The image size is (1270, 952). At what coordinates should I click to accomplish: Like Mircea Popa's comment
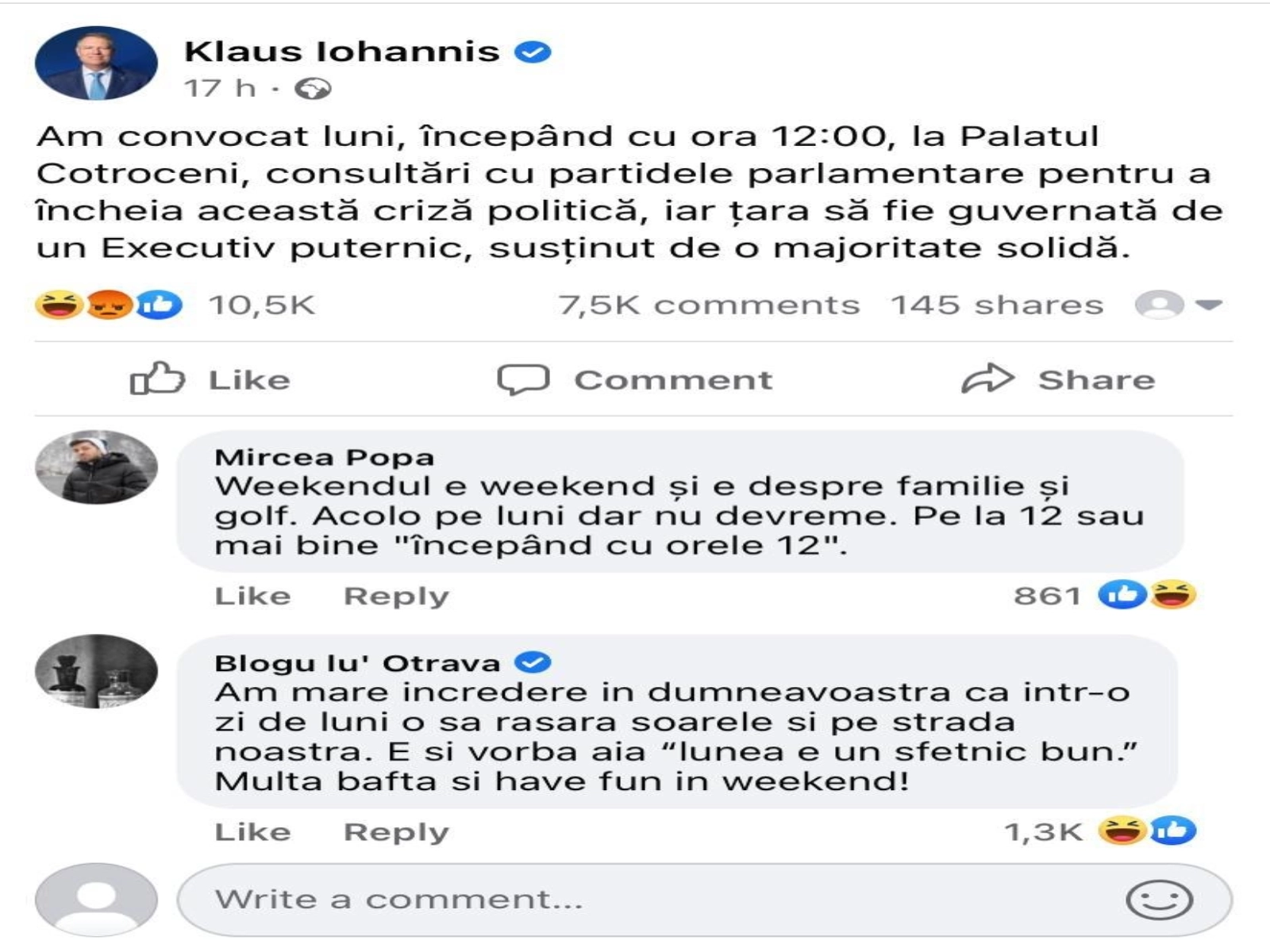tap(252, 596)
